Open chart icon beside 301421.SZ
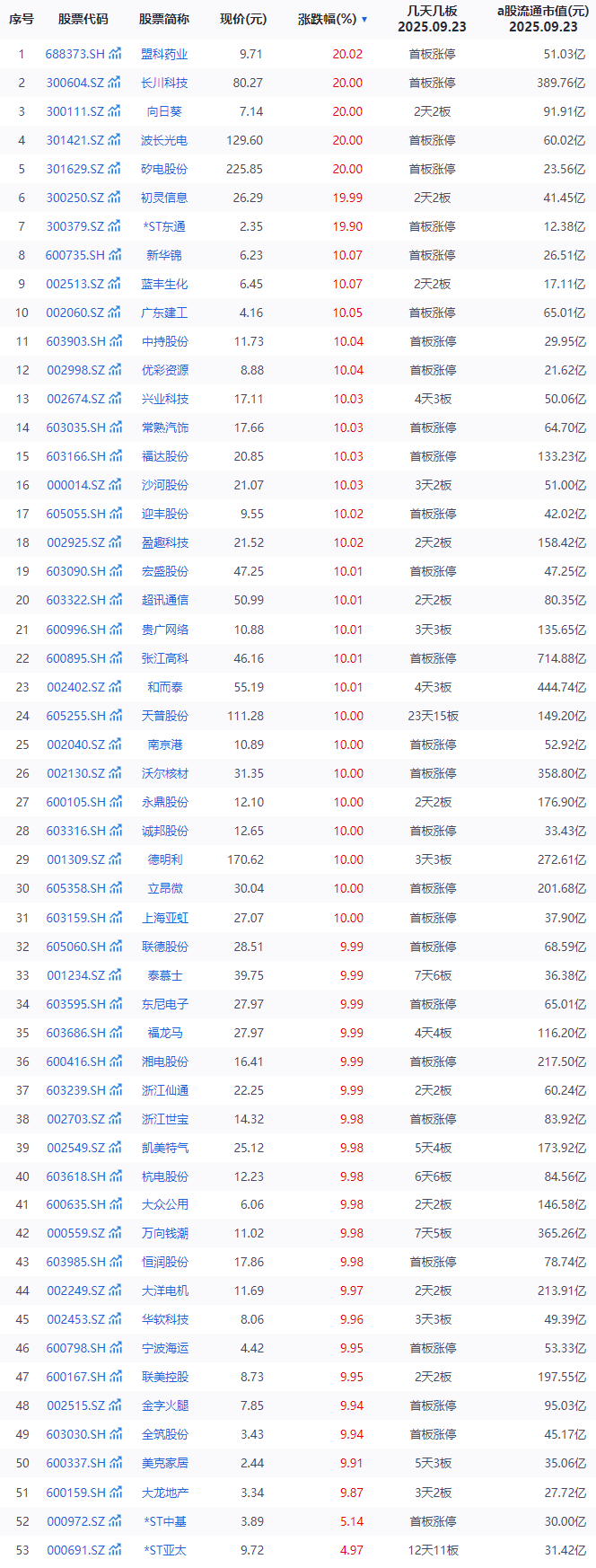The height and width of the screenshot is (1568, 596). 114,140
